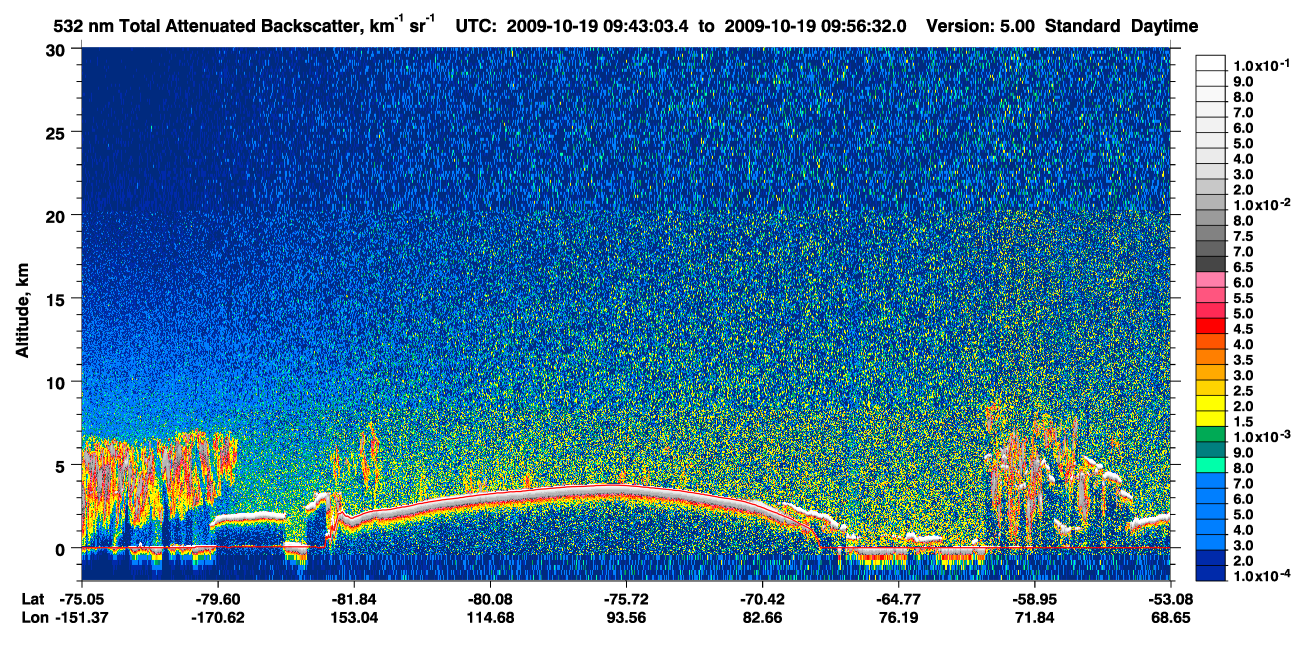Click the altitude tick label 20
The width and height of the screenshot is (1300, 667).
56,215
